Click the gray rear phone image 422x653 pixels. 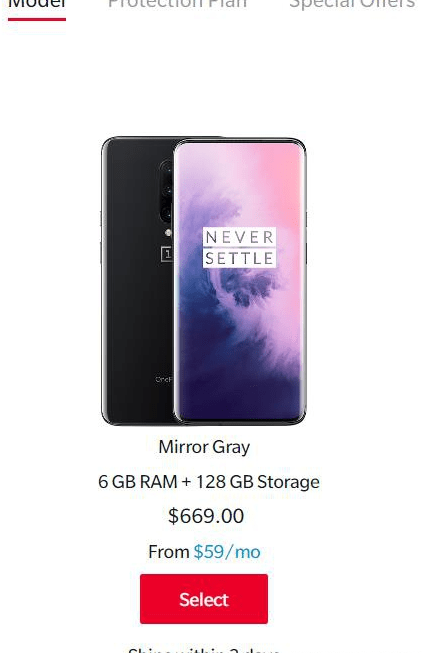point(137,281)
